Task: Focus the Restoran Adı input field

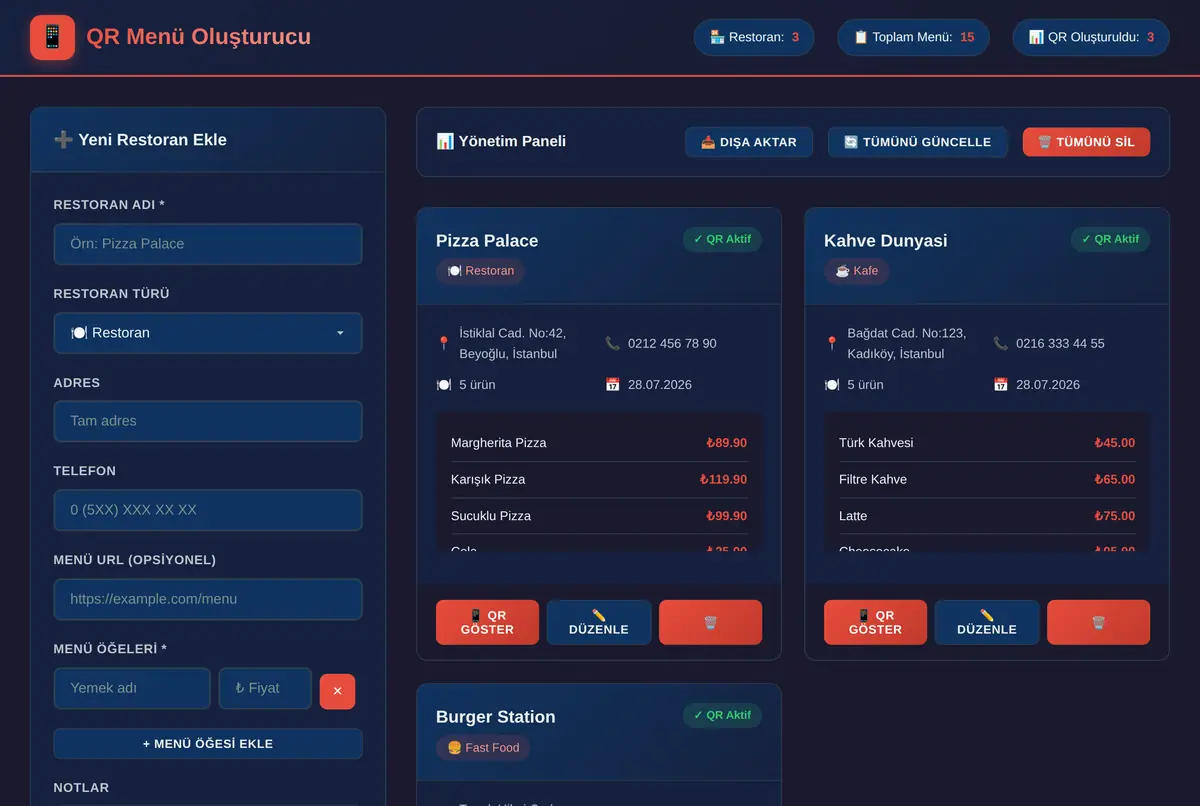Action: [208, 244]
